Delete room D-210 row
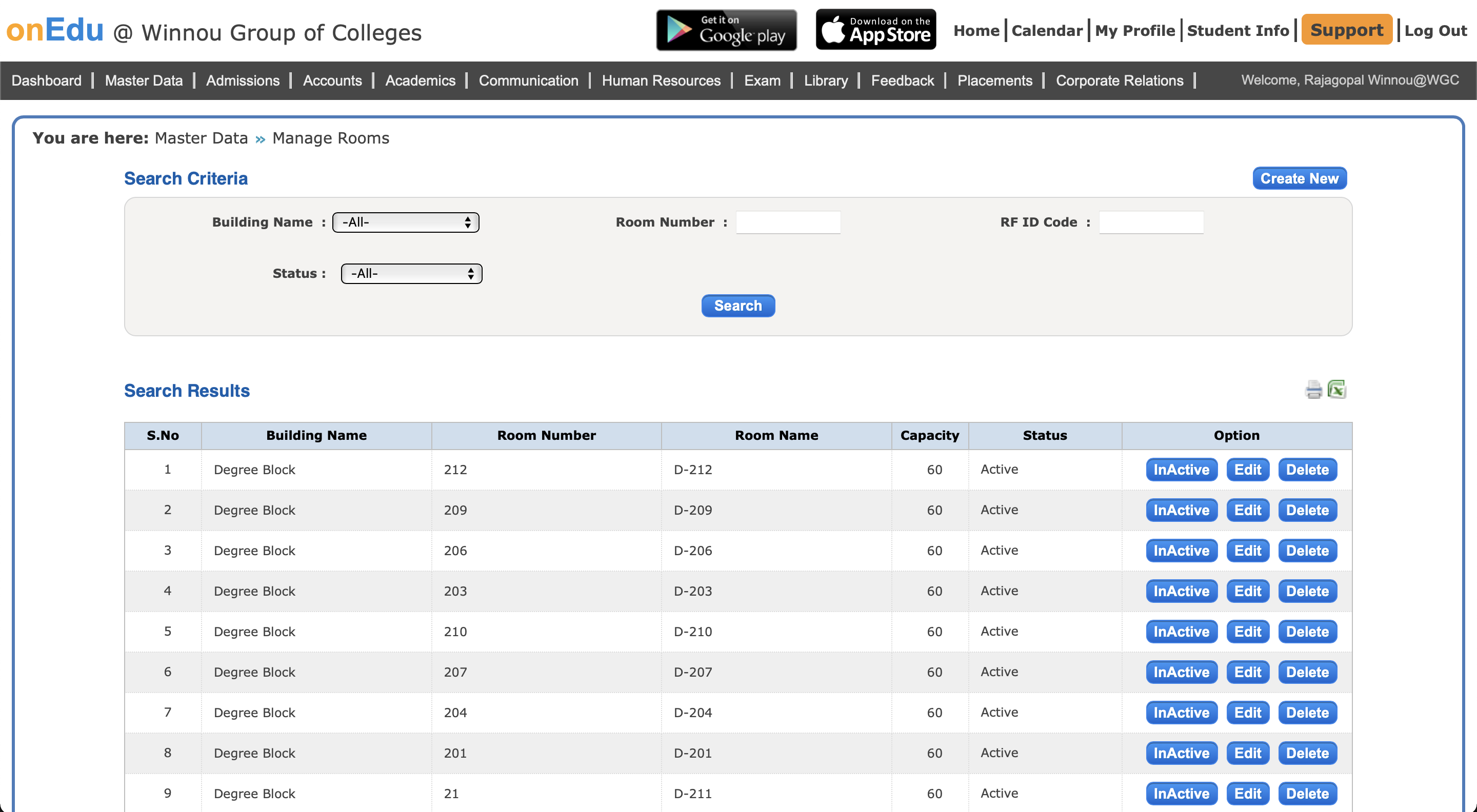The image size is (1477, 812). pos(1307,632)
